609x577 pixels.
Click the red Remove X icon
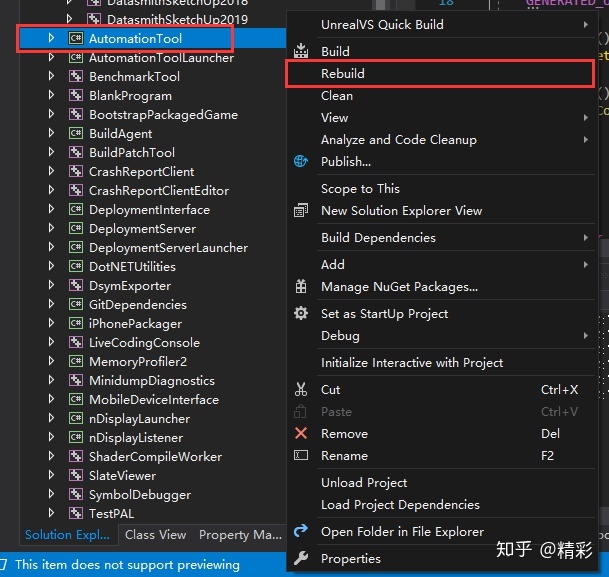301,433
